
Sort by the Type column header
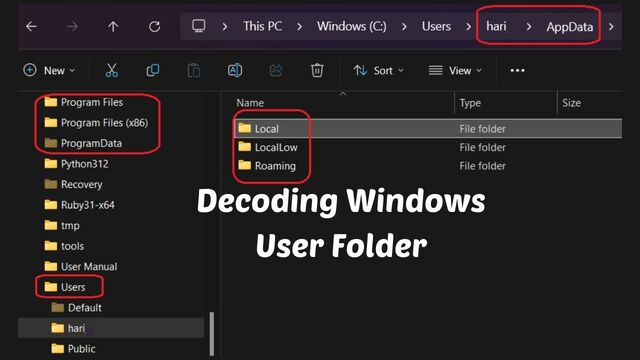(x=470, y=103)
